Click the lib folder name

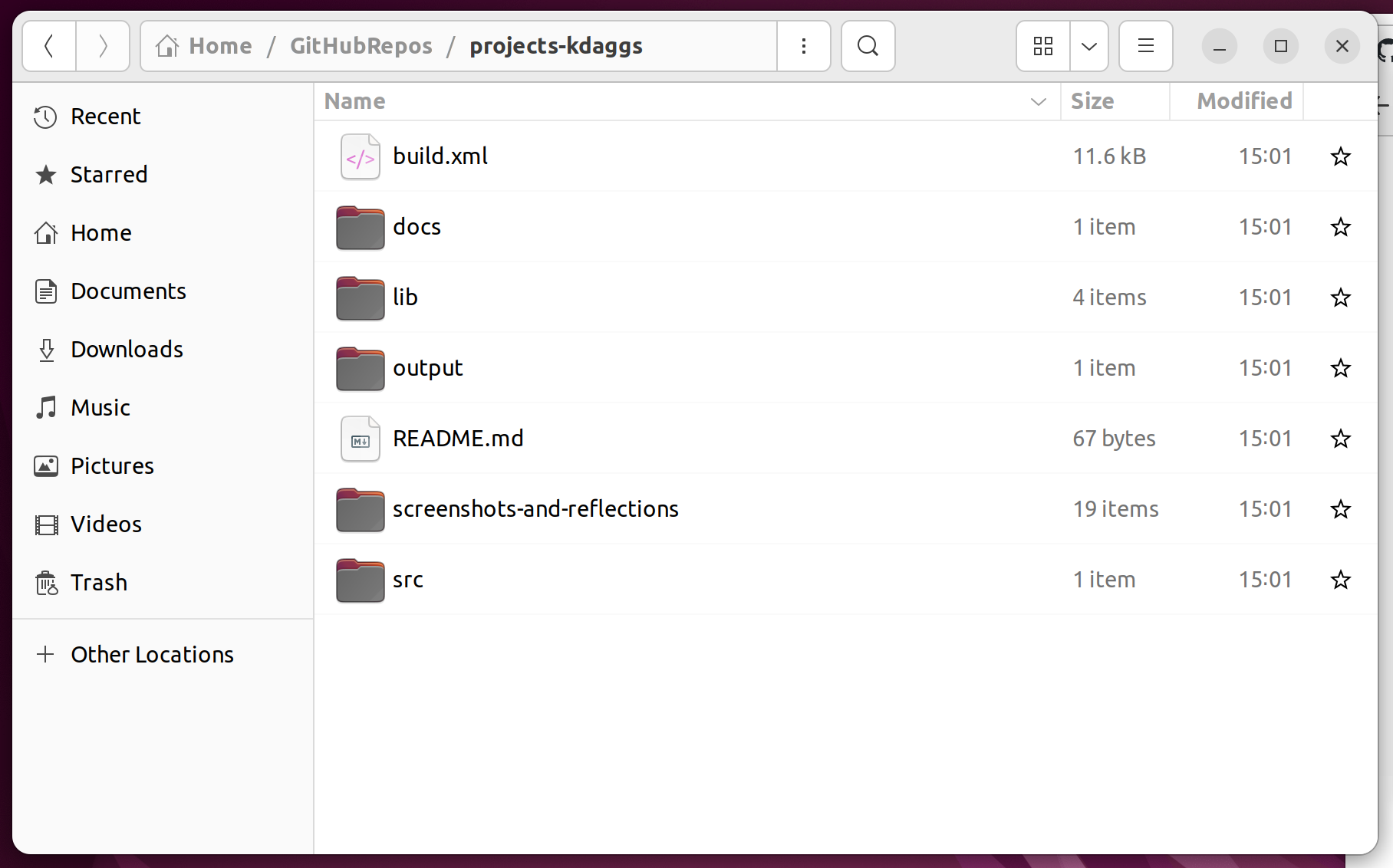[405, 298]
